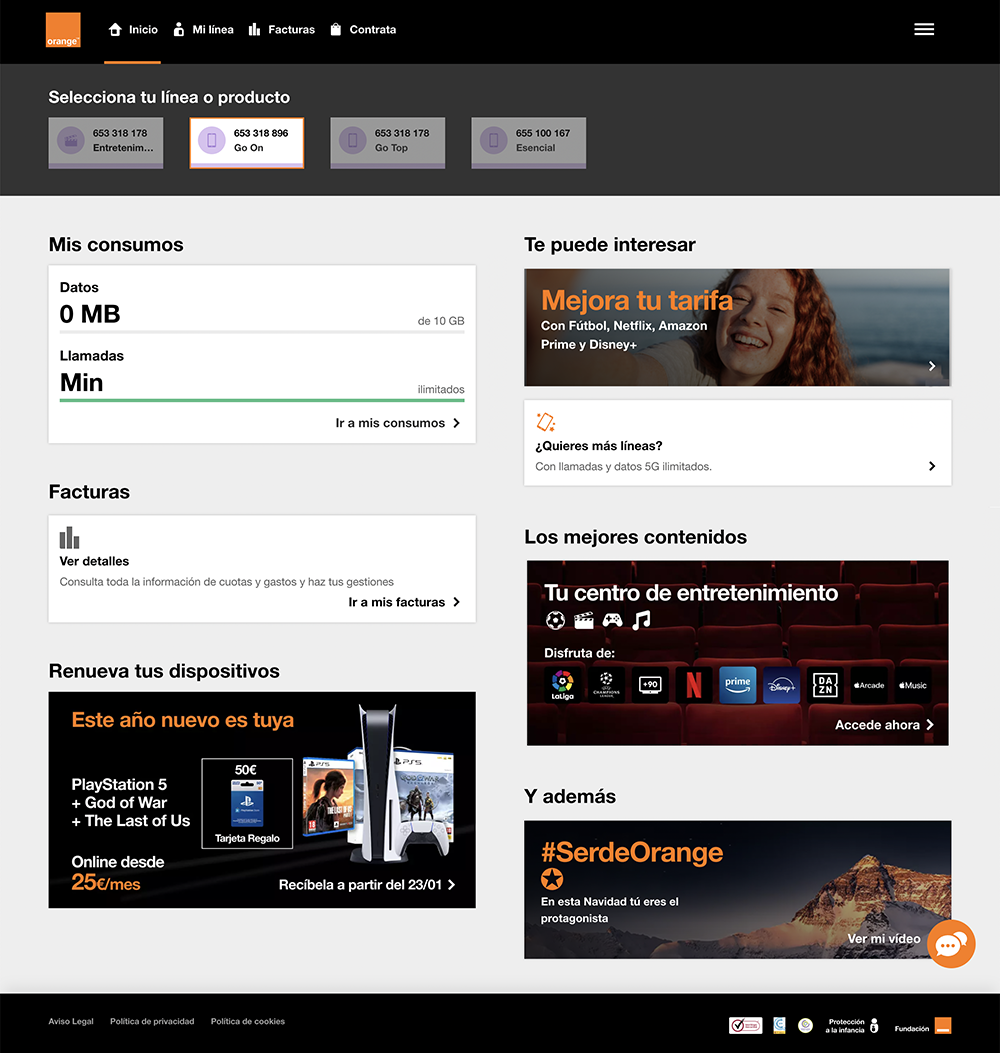Image resolution: width=1000 pixels, height=1053 pixels.
Task: Open the Política de privacidad footer link
Action: pos(152,1021)
